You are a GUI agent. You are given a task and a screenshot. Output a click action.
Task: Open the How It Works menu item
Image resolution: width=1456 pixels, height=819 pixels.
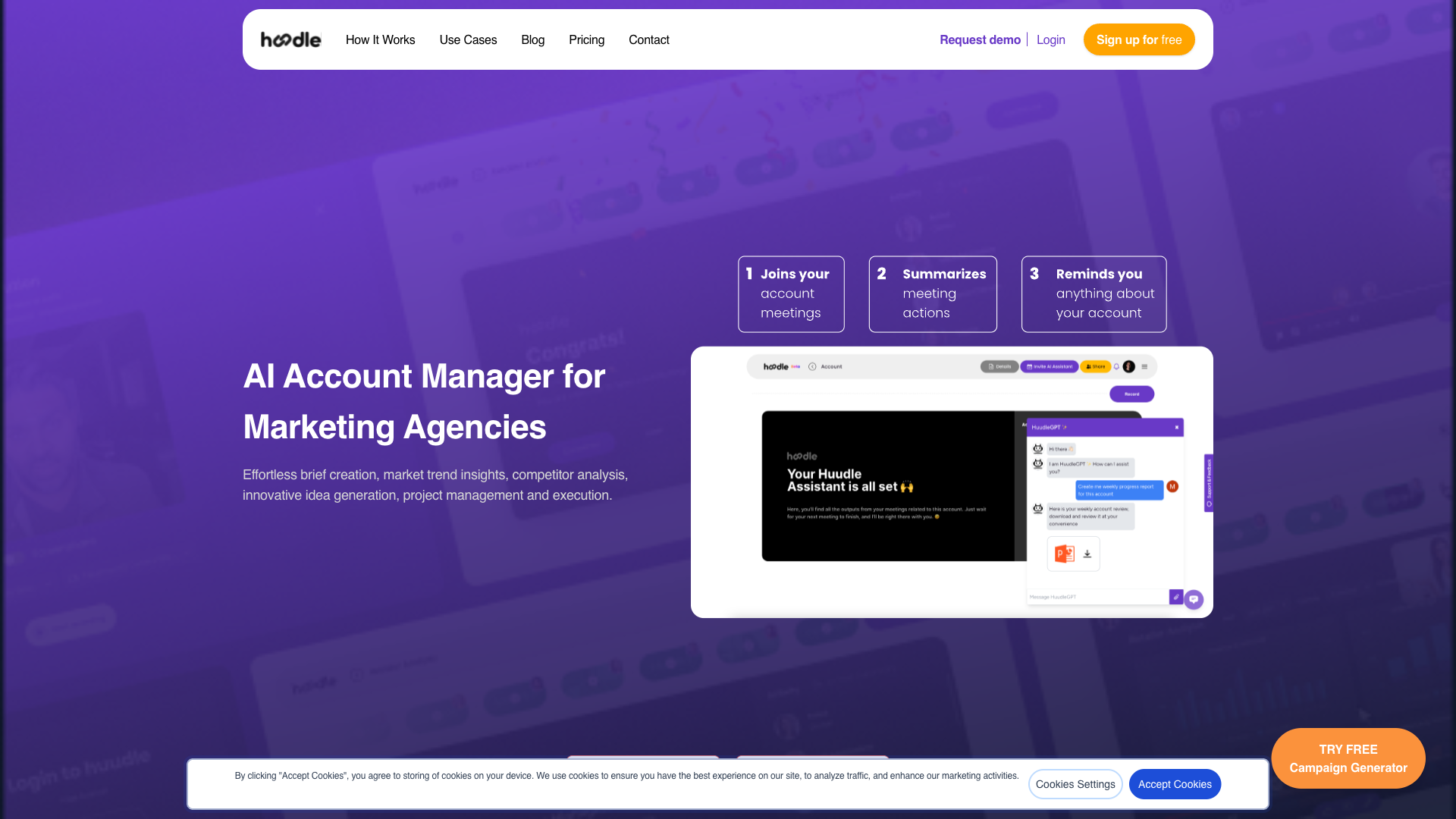[x=380, y=40]
